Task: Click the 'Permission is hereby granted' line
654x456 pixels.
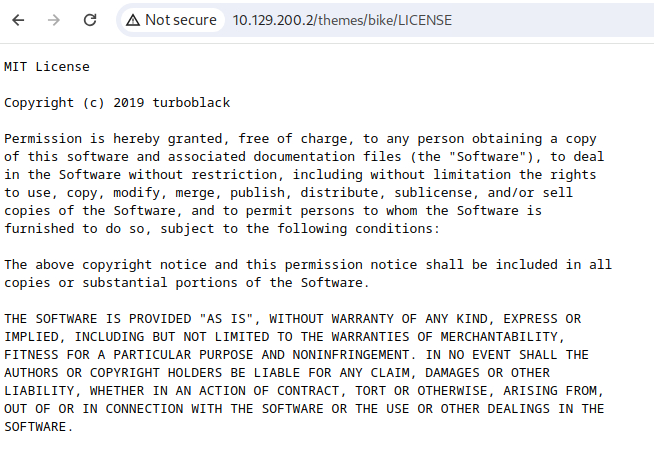Action: [x=300, y=139]
